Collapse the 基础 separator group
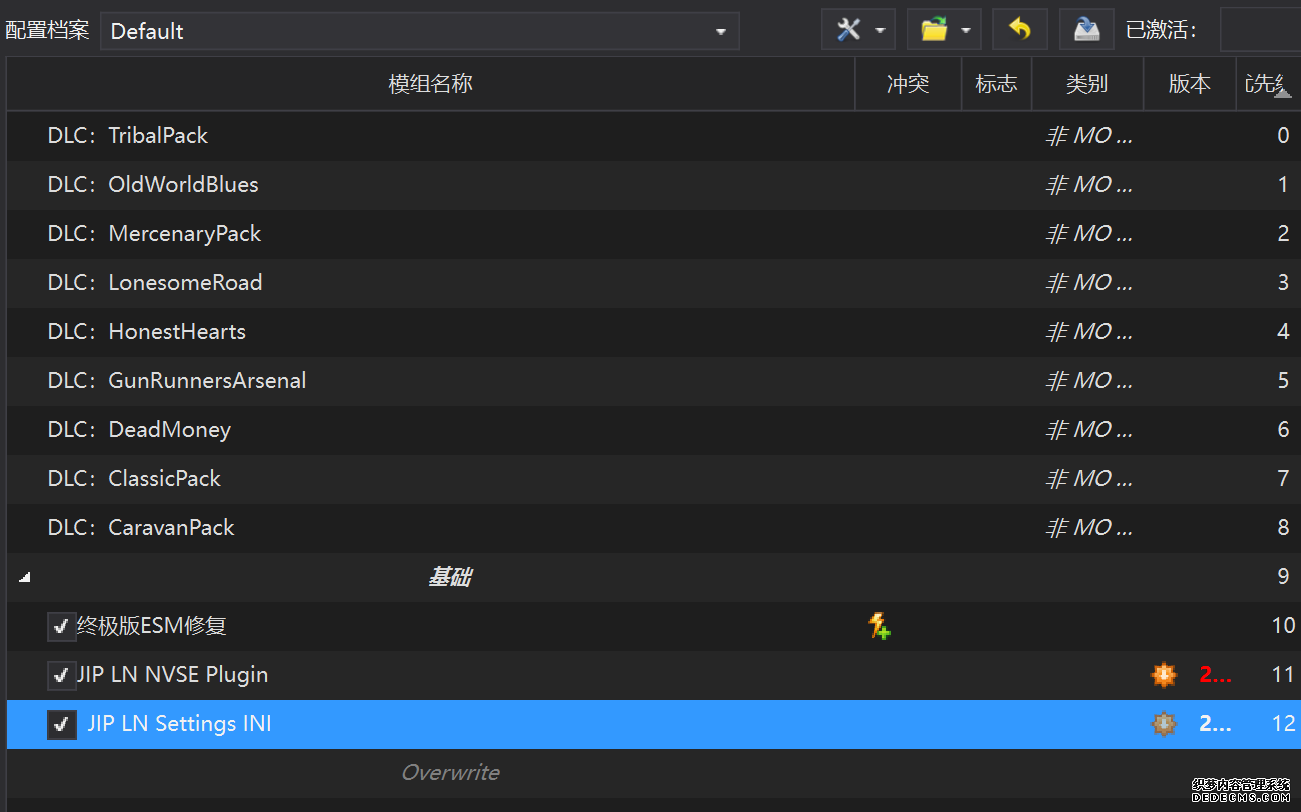The height and width of the screenshot is (812, 1301). click(25, 578)
